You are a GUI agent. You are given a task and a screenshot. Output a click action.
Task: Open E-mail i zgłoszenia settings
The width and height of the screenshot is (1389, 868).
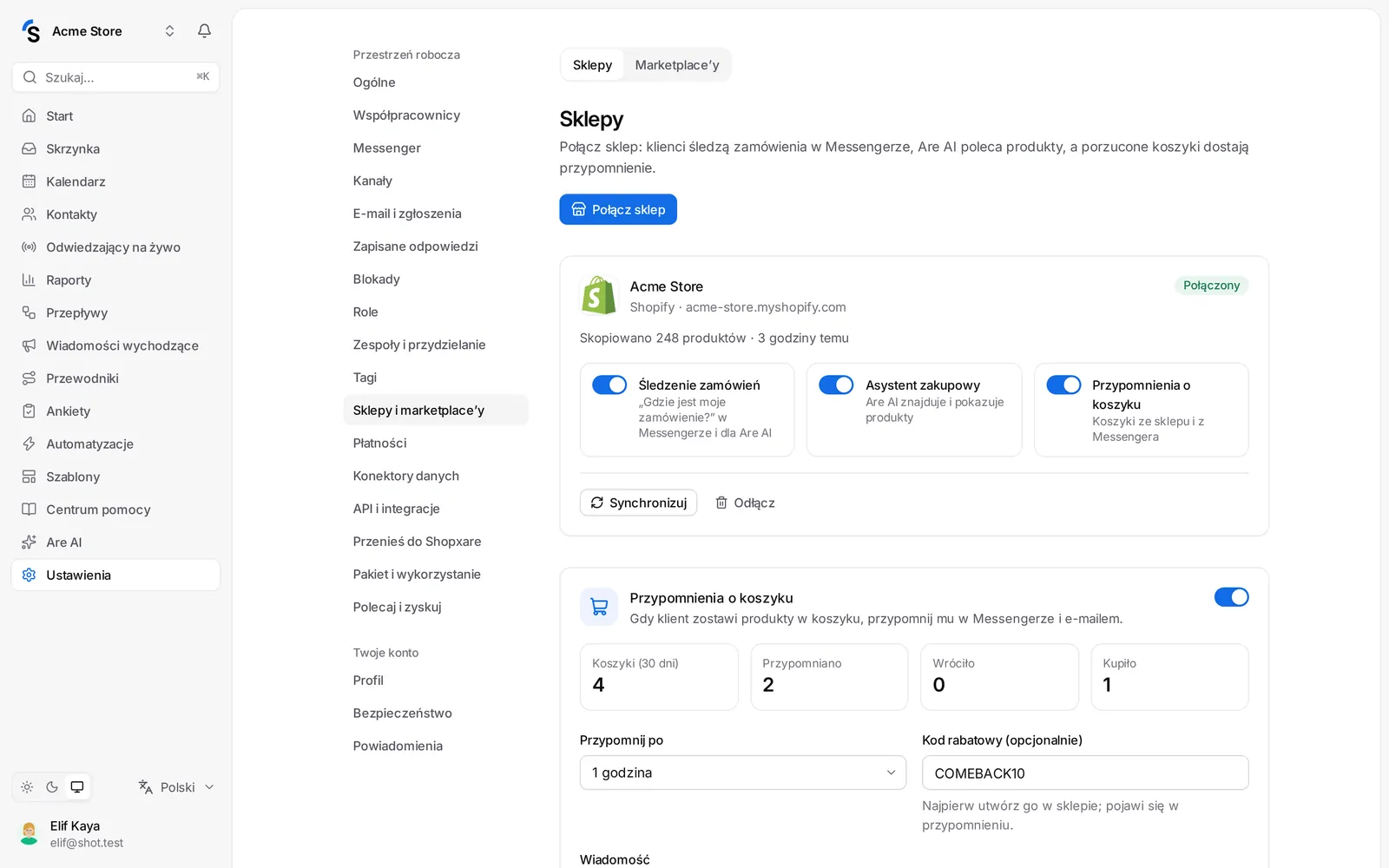coord(435,214)
